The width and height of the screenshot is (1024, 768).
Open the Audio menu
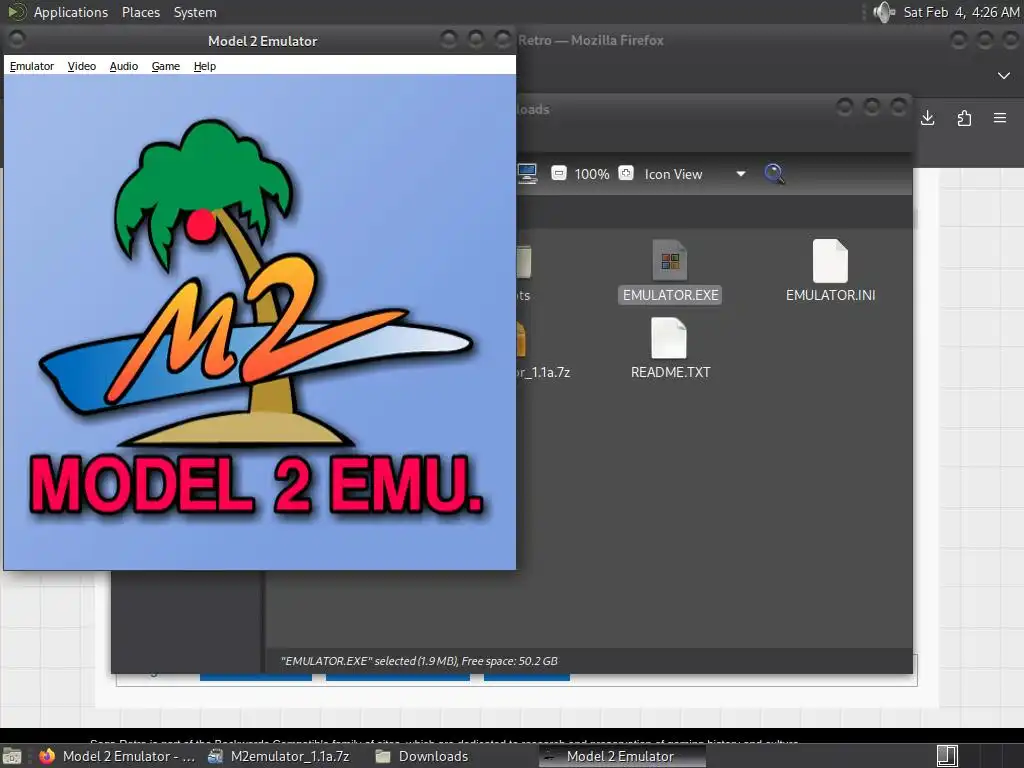pos(123,66)
